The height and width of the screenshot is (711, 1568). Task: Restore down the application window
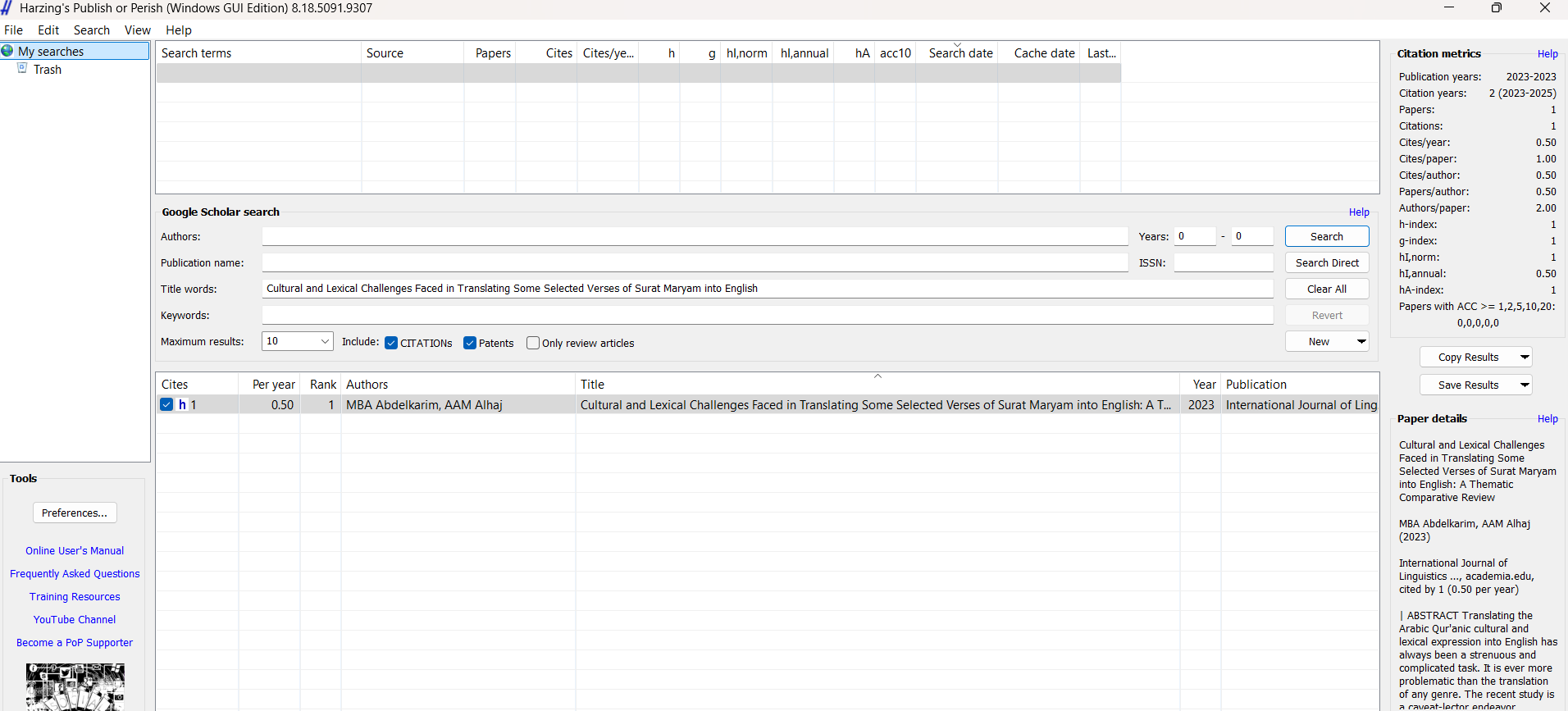(x=1496, y=8)
